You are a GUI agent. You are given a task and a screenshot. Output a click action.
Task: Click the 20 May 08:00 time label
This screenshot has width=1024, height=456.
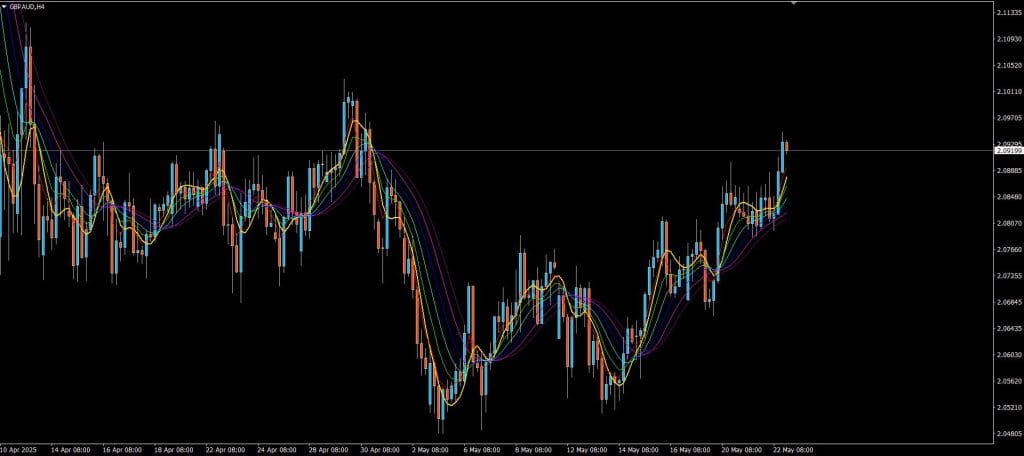pos(741,450)
